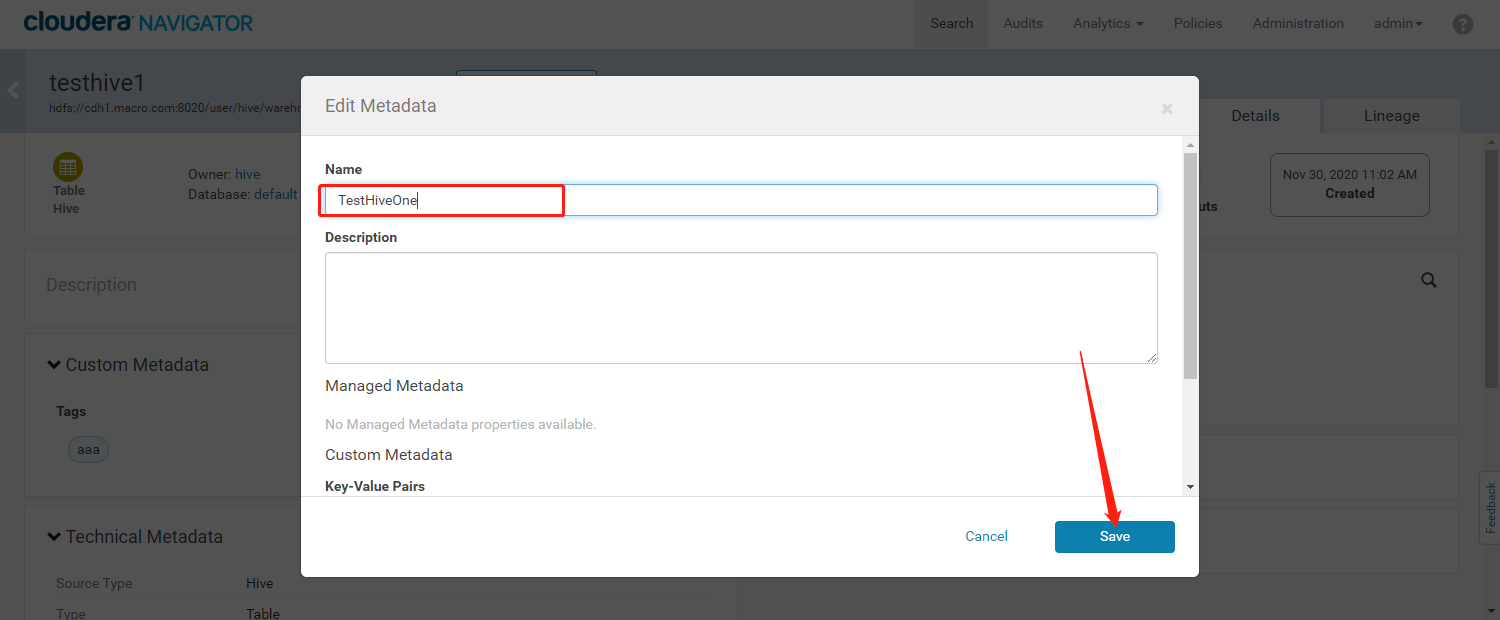Click the Cloudera Navigator logo
The width and height of the screenshot is (1500, 620).
click(x=138, y=22)
